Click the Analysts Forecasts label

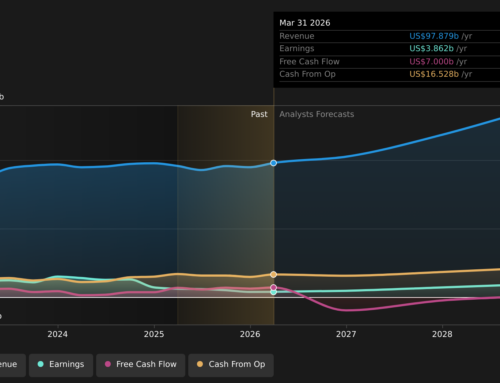tap(317, 114)
